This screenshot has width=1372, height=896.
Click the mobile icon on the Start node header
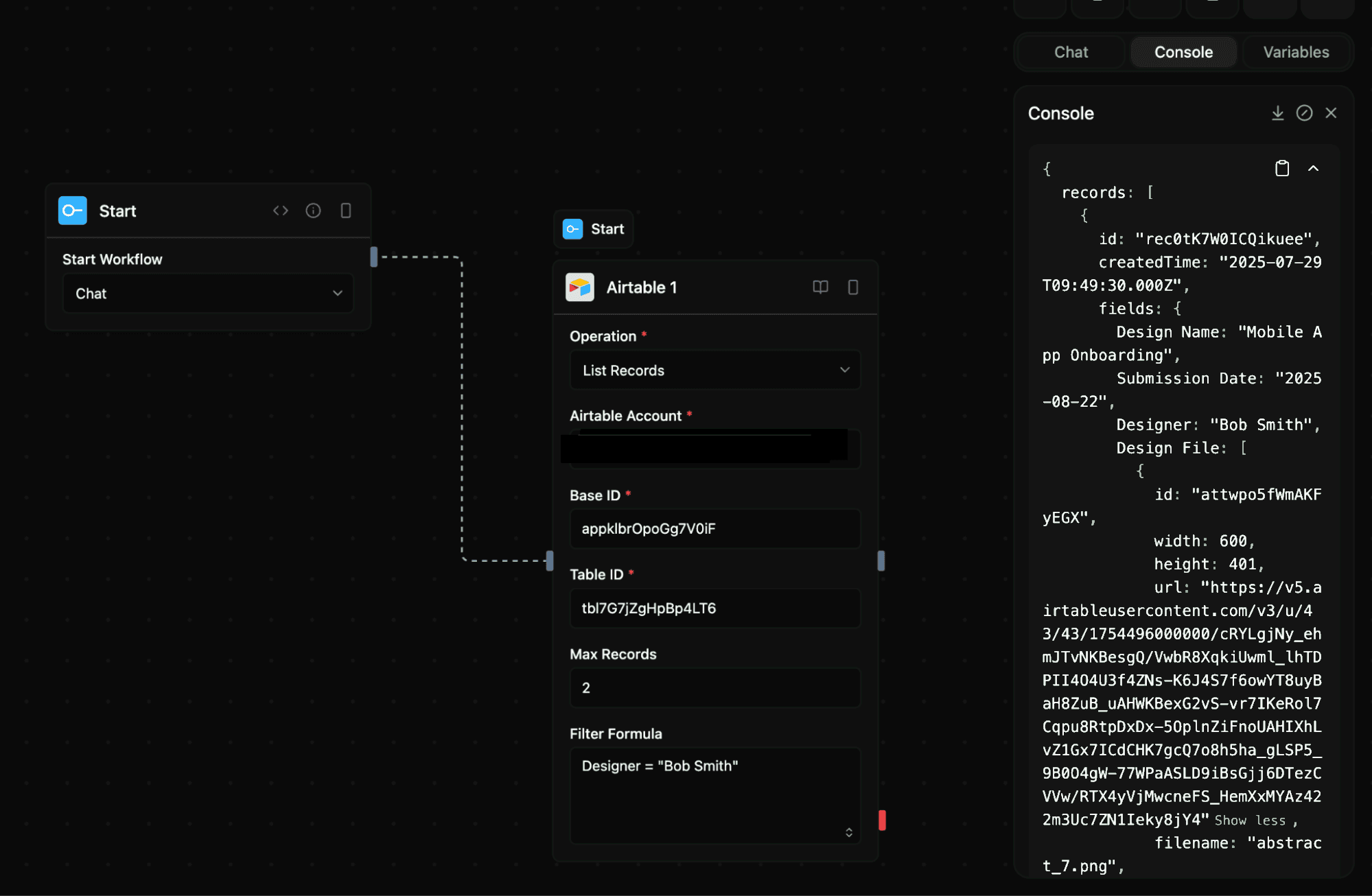coord(345,211)
